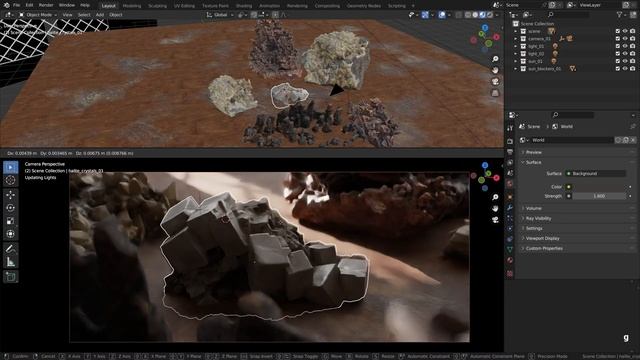Open the viewport Add menu

100,15
